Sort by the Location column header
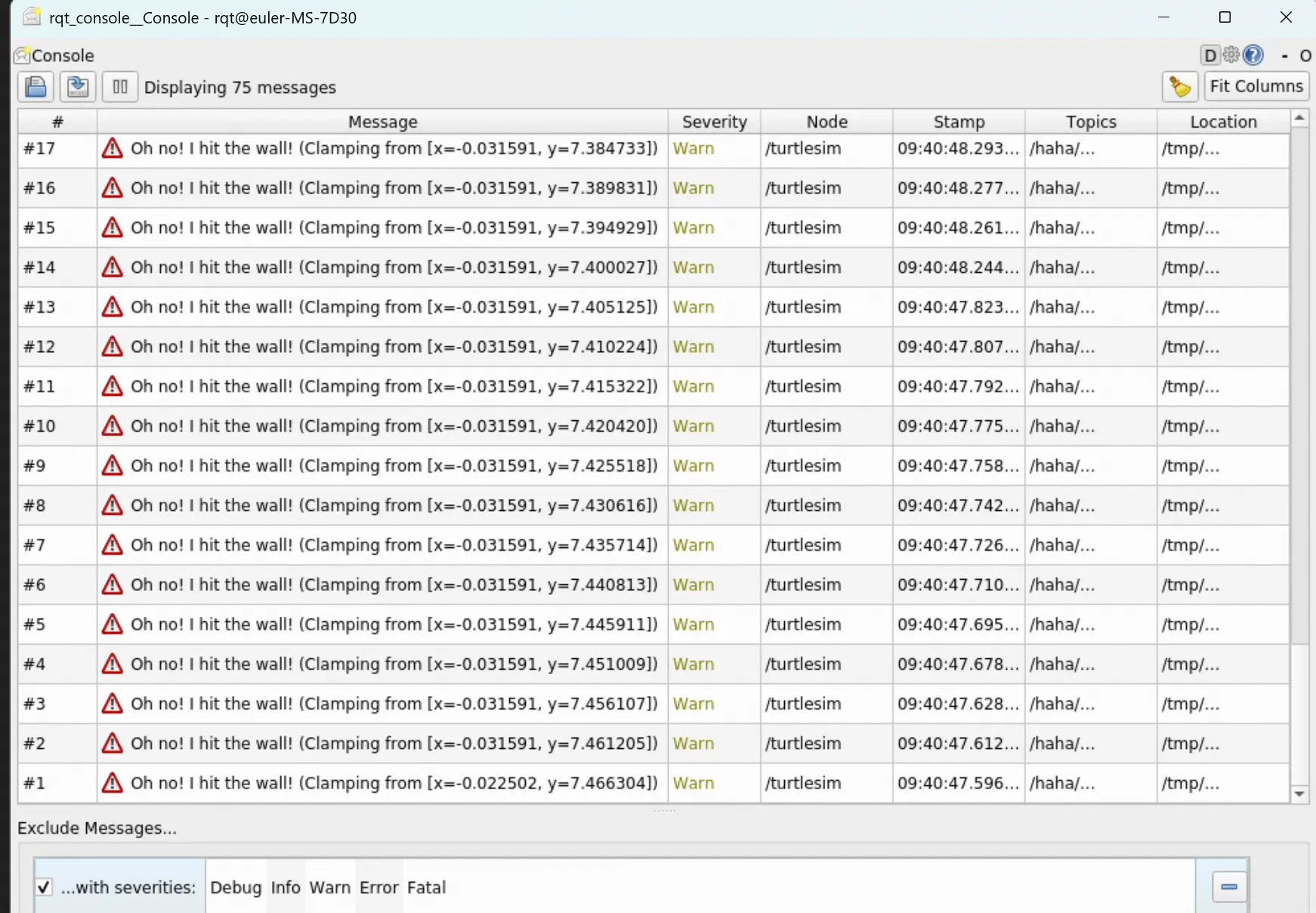 [1223, 122]
